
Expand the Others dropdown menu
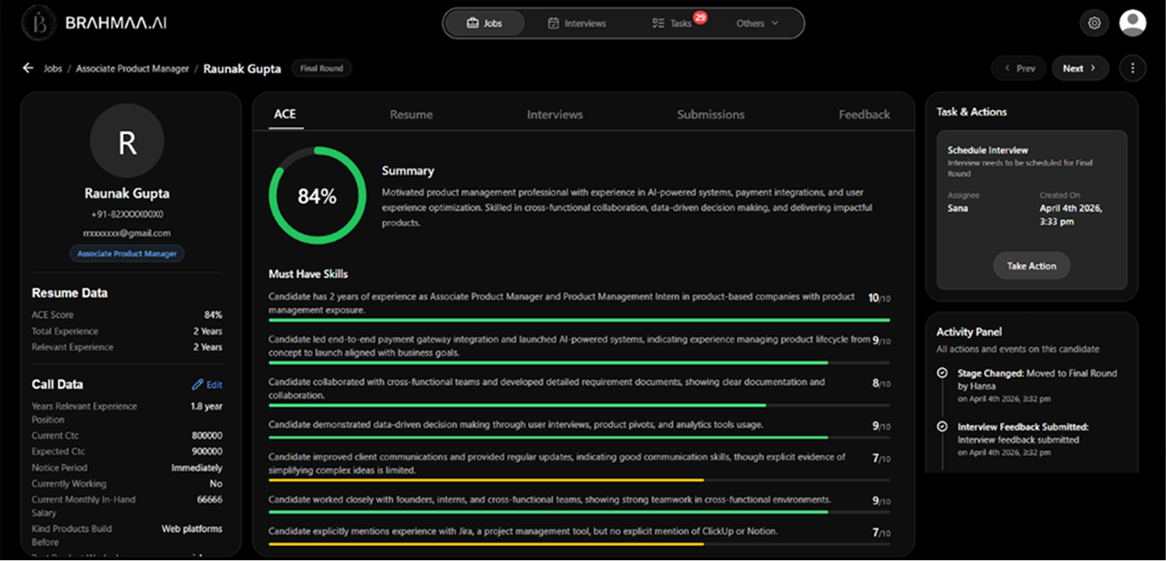click(758, 23)
